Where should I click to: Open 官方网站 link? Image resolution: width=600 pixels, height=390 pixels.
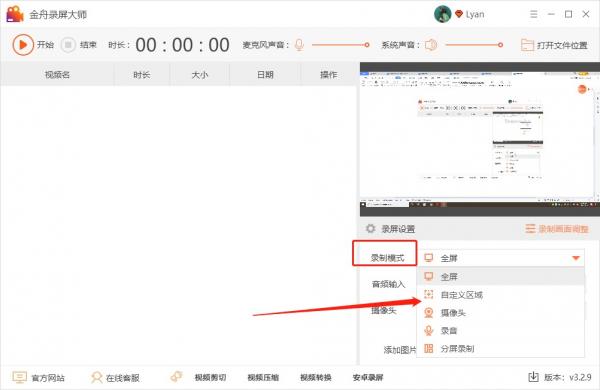click(48, 378)
